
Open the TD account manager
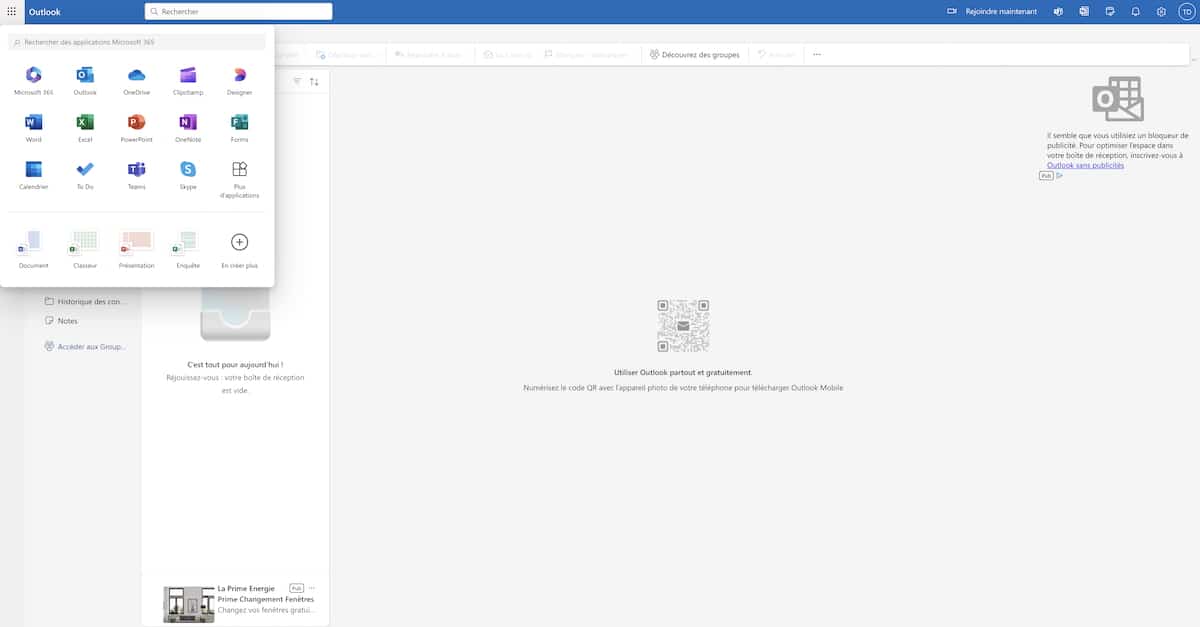pyautogui.click(x=1186, y=11)
